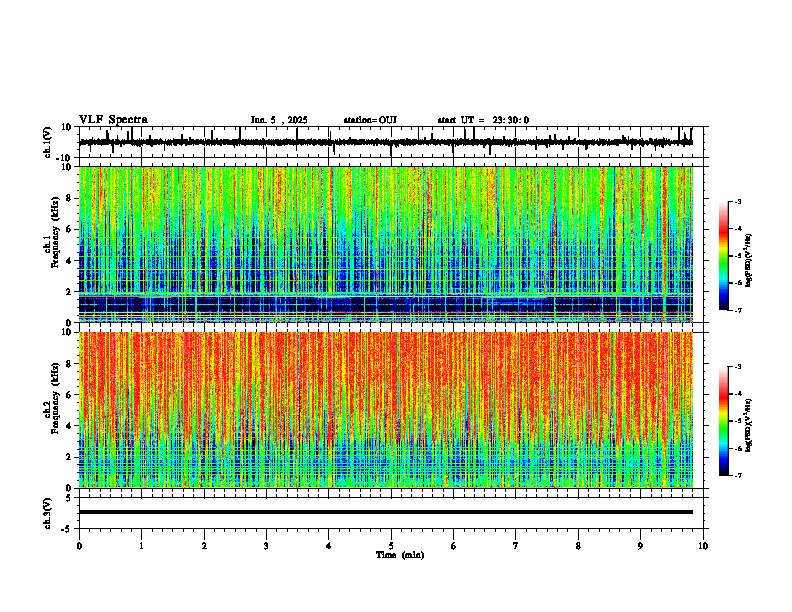Click the "-7" label on ch.2 colorbar

[x=738, y=475]
